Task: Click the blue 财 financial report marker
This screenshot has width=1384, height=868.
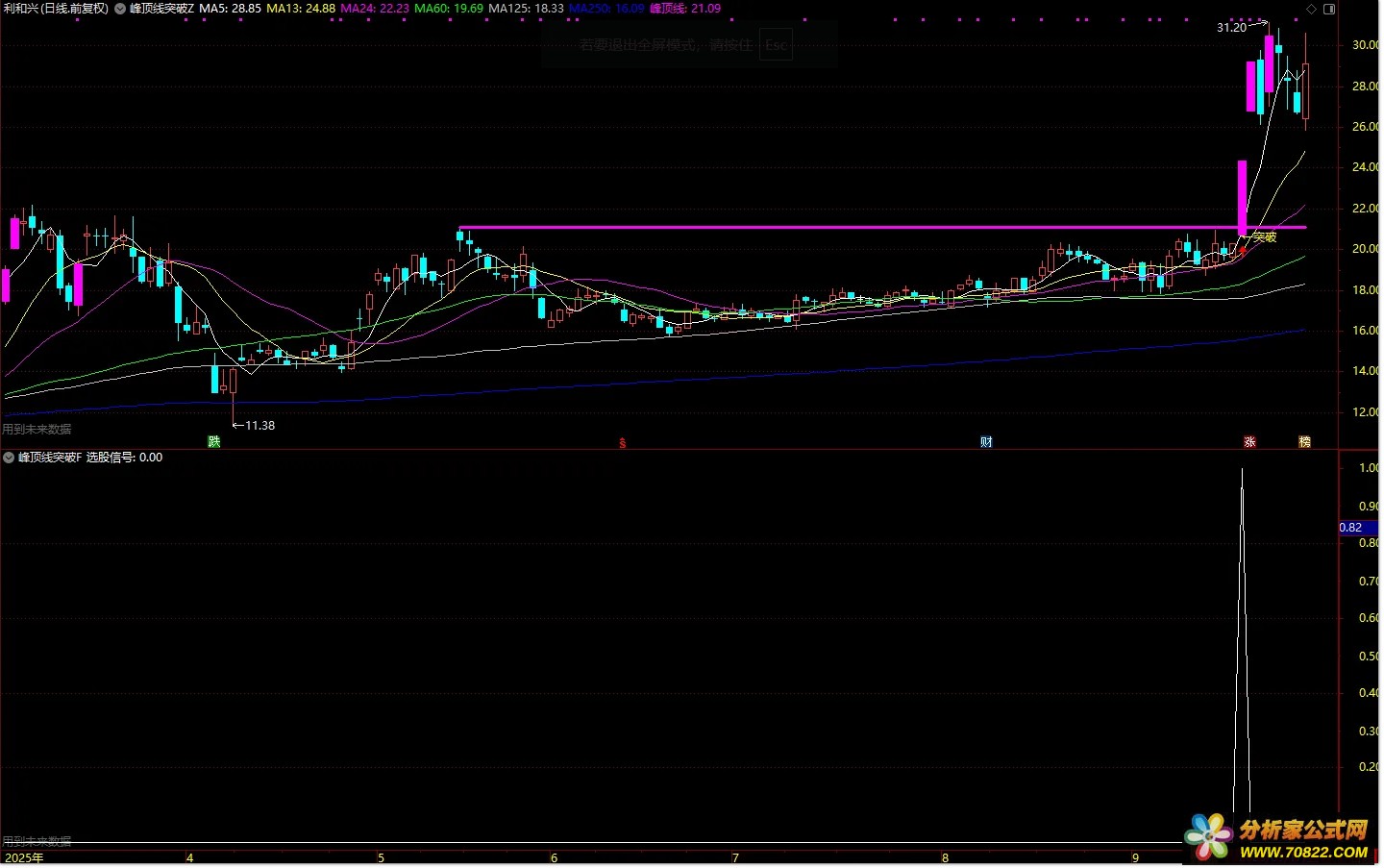Action: [x=986, y=442]
